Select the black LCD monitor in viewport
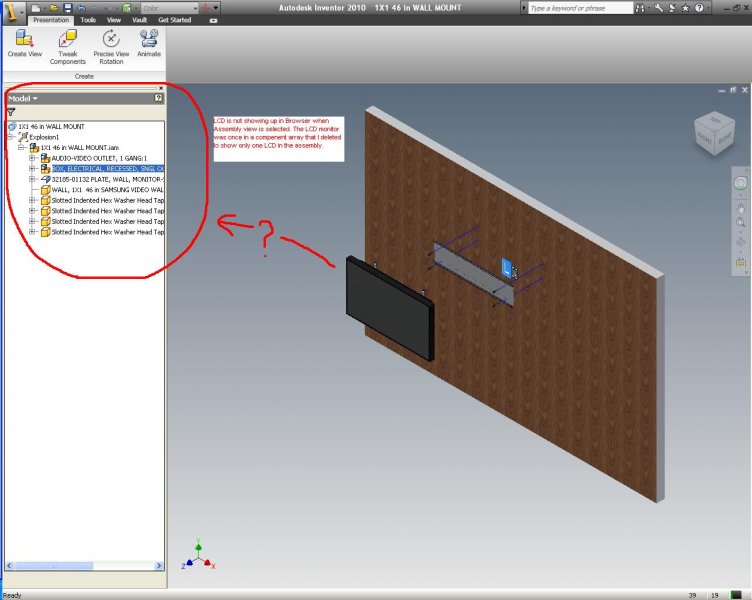 click(390, 308)
